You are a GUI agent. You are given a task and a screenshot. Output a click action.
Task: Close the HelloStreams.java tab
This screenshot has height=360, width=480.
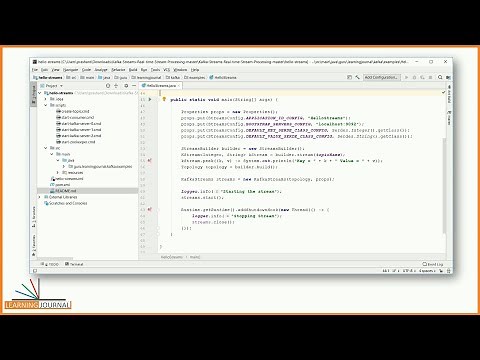179,86
